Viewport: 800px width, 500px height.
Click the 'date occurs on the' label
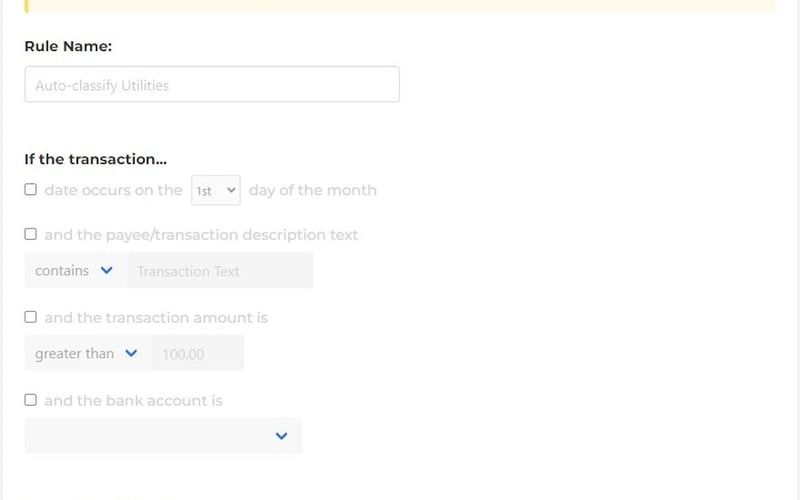click(x=113, y=190)
